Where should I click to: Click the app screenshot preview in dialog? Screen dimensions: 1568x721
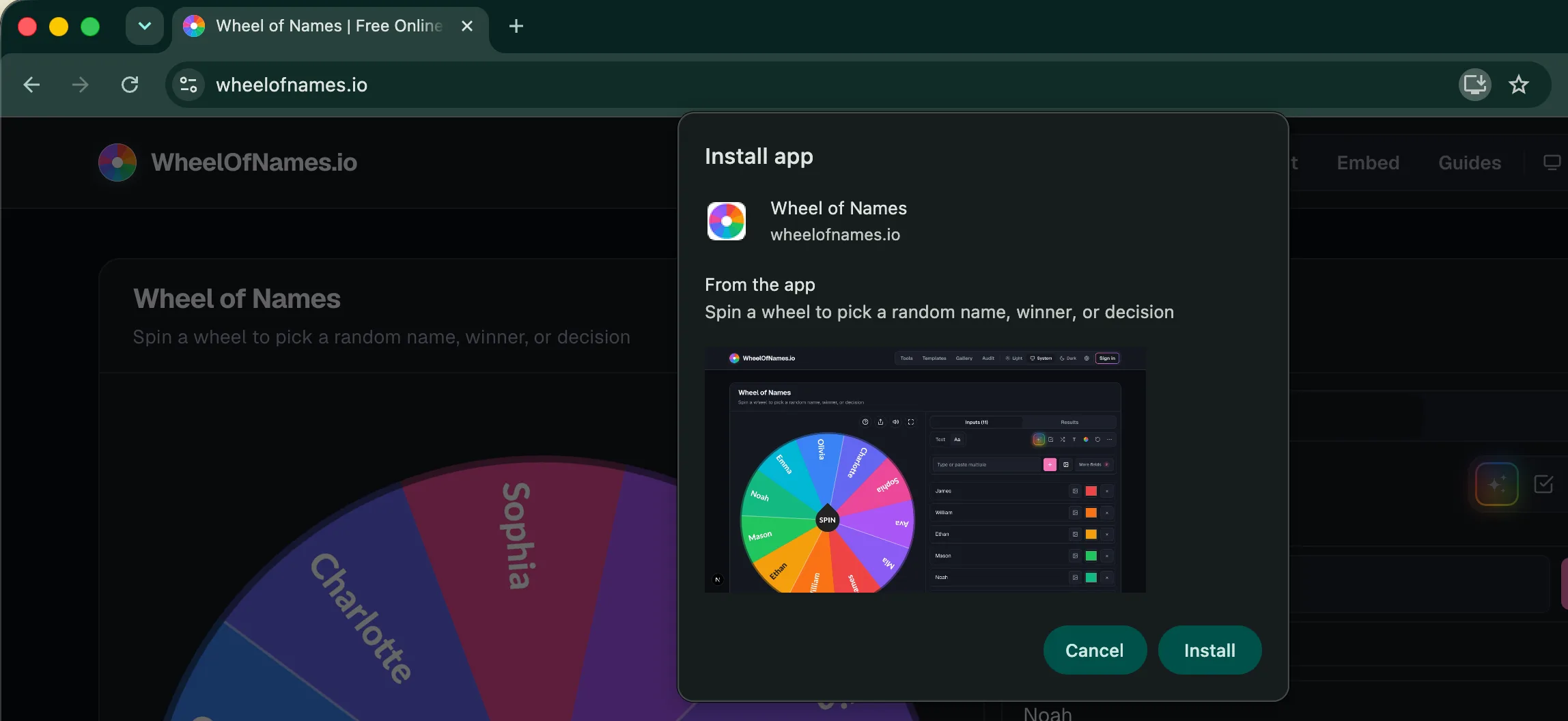925,470
